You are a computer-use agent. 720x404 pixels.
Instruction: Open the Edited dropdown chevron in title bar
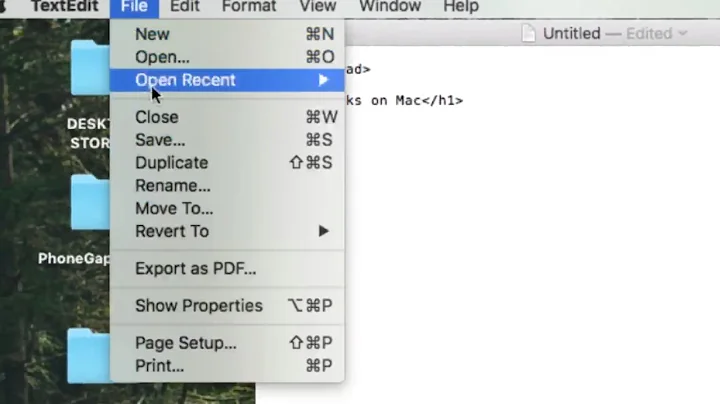point(683,33)
